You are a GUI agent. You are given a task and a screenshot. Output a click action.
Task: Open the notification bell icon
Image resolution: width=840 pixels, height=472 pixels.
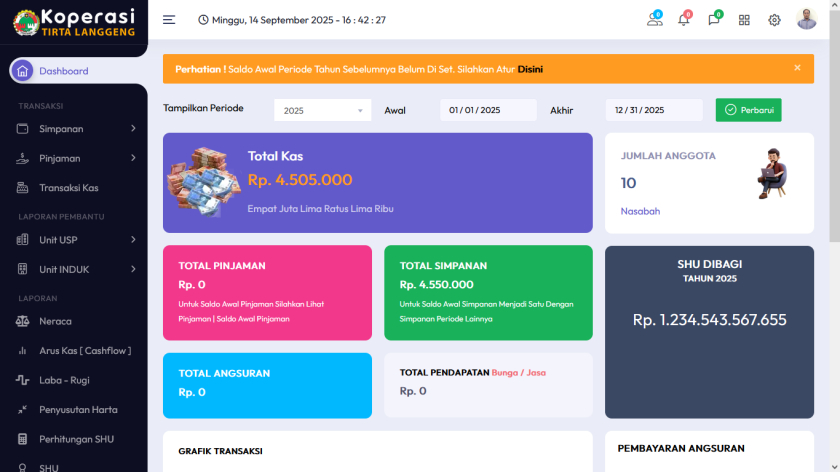tap(684, 20)
